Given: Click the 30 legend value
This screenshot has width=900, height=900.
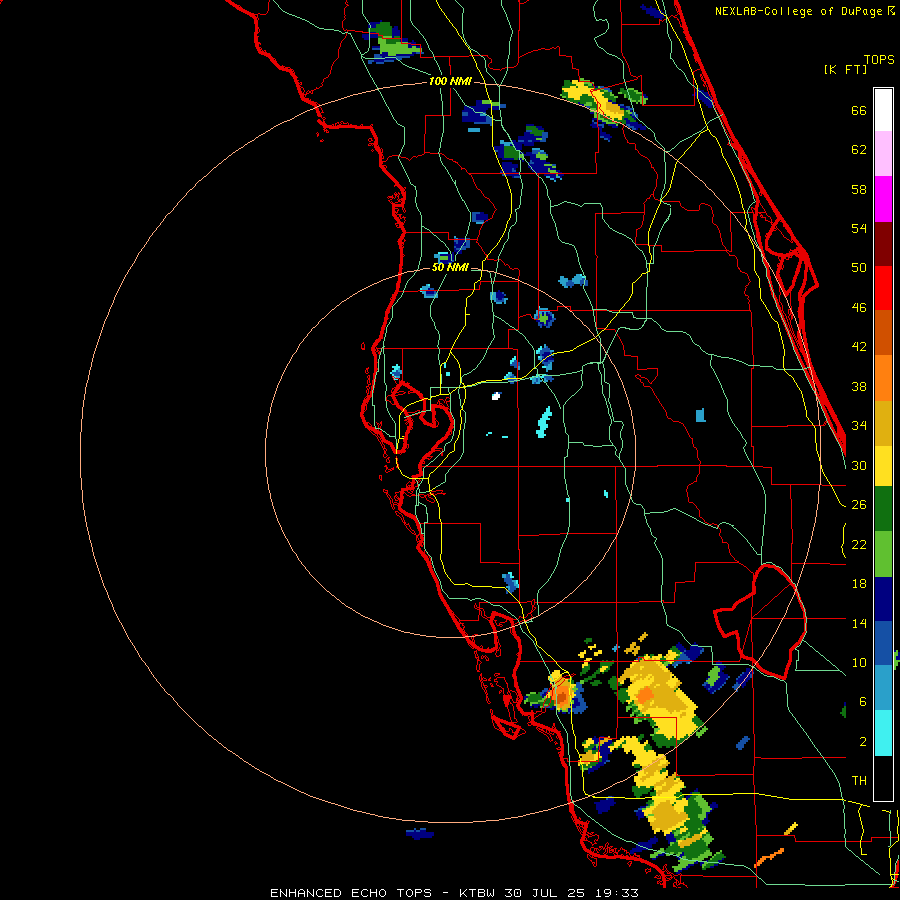Looking at the screenshot, I should (x=859, y=465).
